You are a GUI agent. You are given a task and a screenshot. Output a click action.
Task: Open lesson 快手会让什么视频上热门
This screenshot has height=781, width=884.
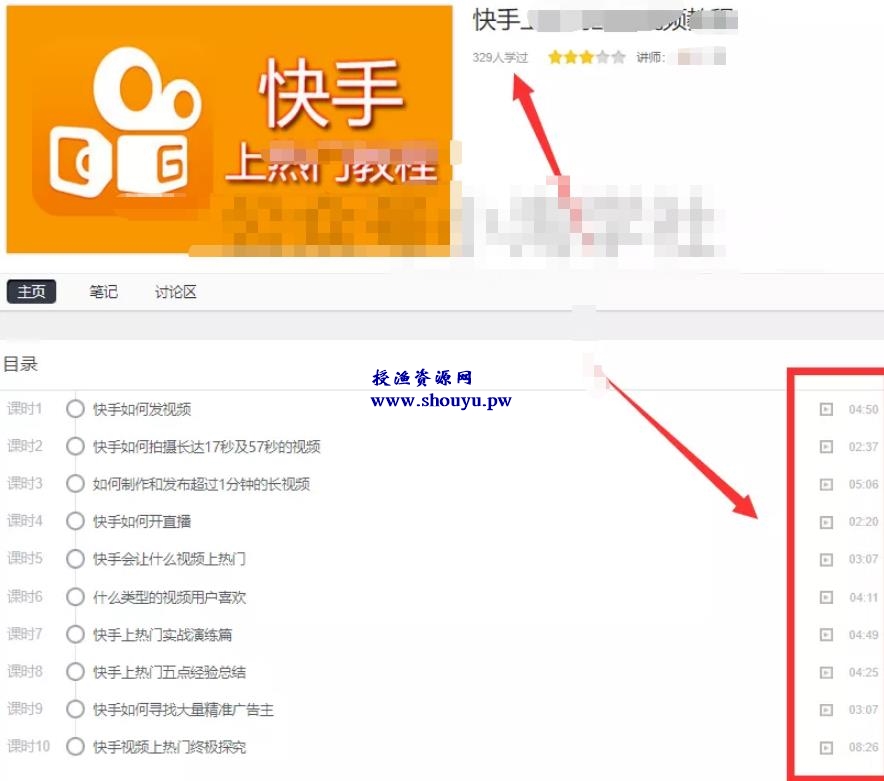pyautogui.click(x=169, y=559)
